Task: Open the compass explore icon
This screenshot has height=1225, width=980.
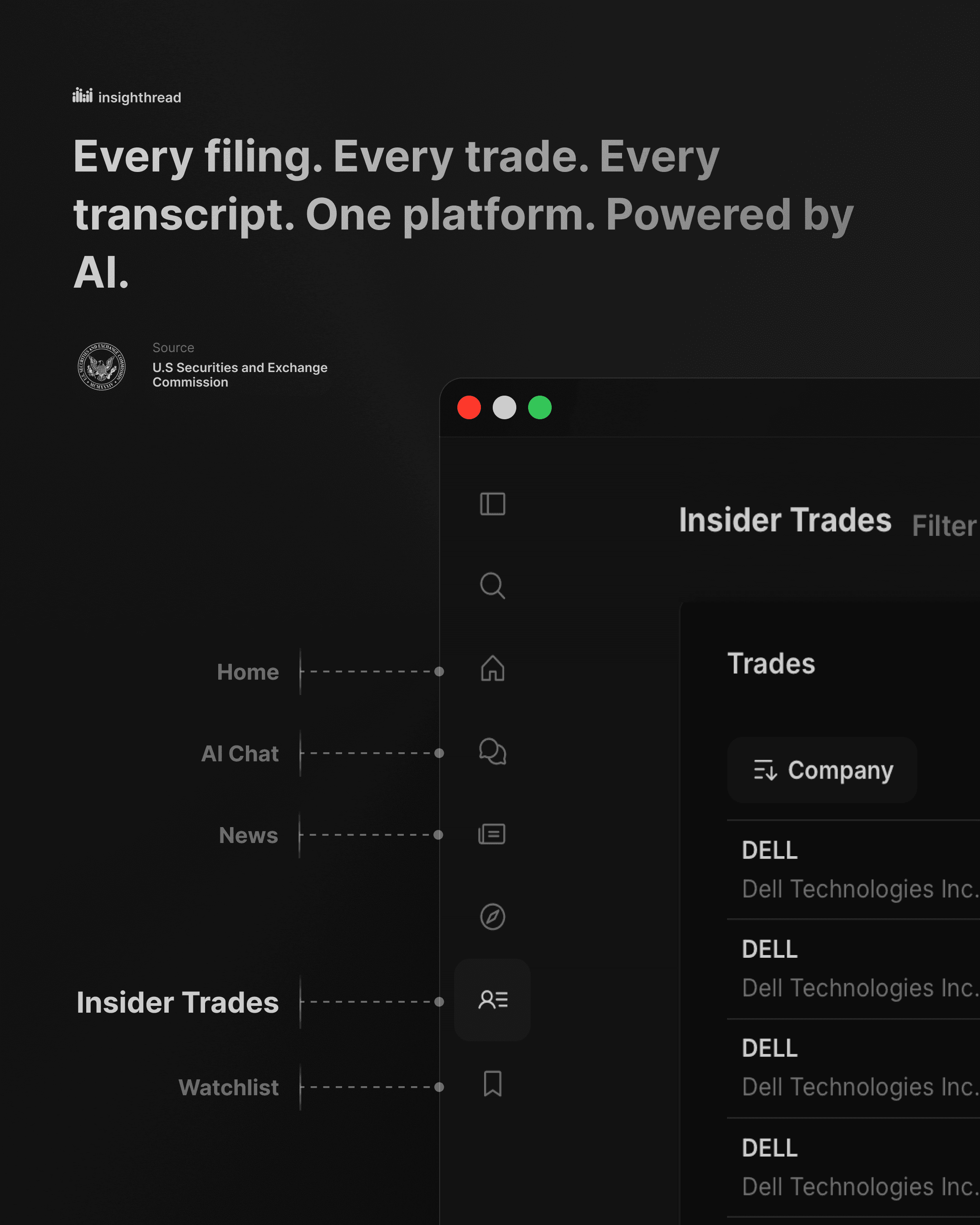Action: (492, 916)
